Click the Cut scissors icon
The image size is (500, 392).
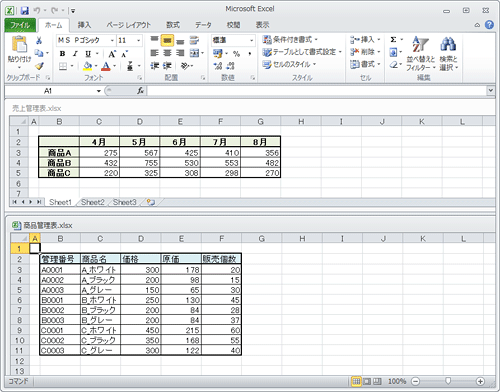coord(39,41)
